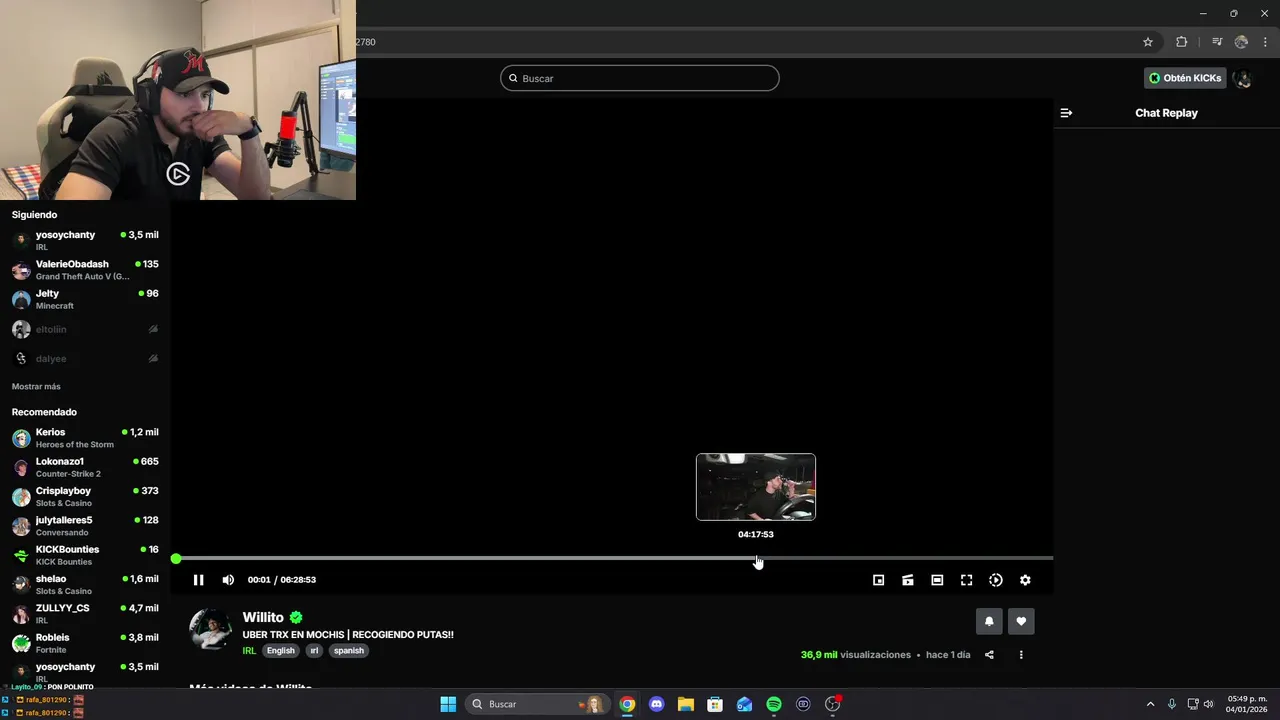Viewport: 1280px width, 720px height.
Task: Bookmark page with star icon
Action: tap(1148, 42)
